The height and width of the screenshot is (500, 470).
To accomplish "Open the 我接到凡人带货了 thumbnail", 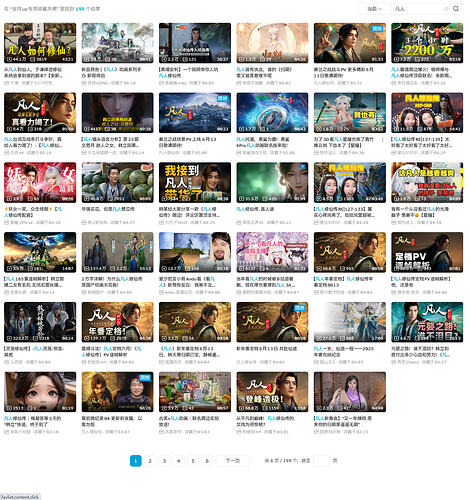I will pos(195,182).
